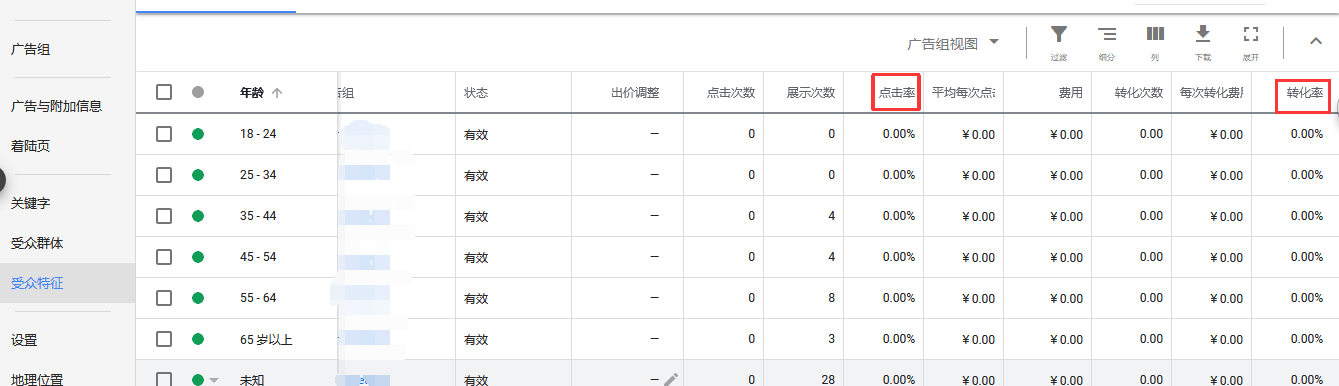This screenshot has height=386, width=1339.
Task: Click the green status dot for 65 岁以上
Action: pos(198,340)
